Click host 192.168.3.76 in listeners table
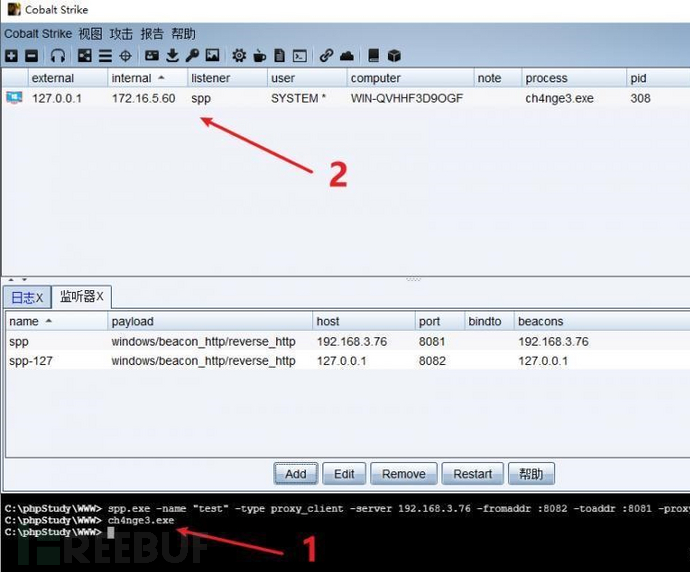 pyautogui.click(x=352, y=341)
